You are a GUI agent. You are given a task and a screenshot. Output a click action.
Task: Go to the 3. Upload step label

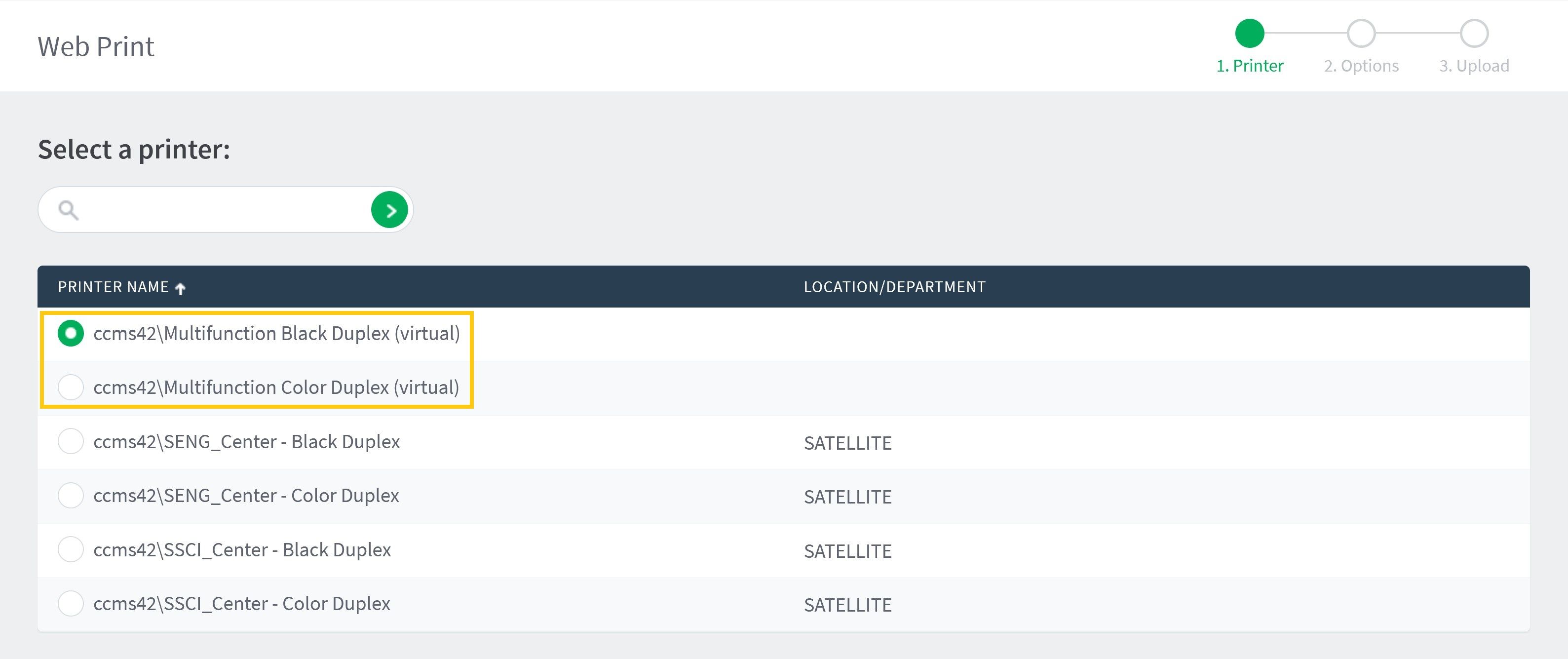(x=1474, y=66)
